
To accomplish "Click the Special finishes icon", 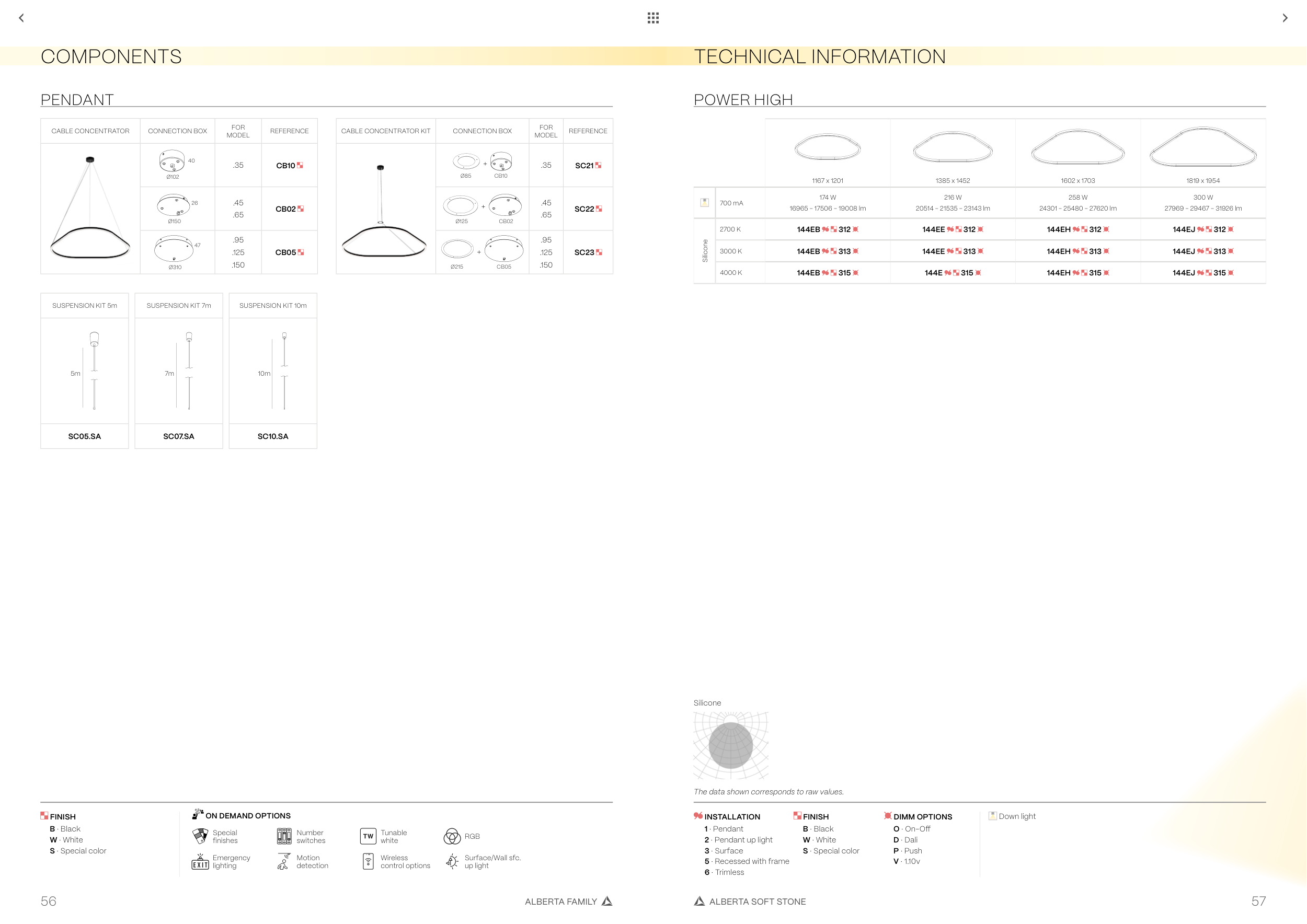I will click(x=200, y=836).
